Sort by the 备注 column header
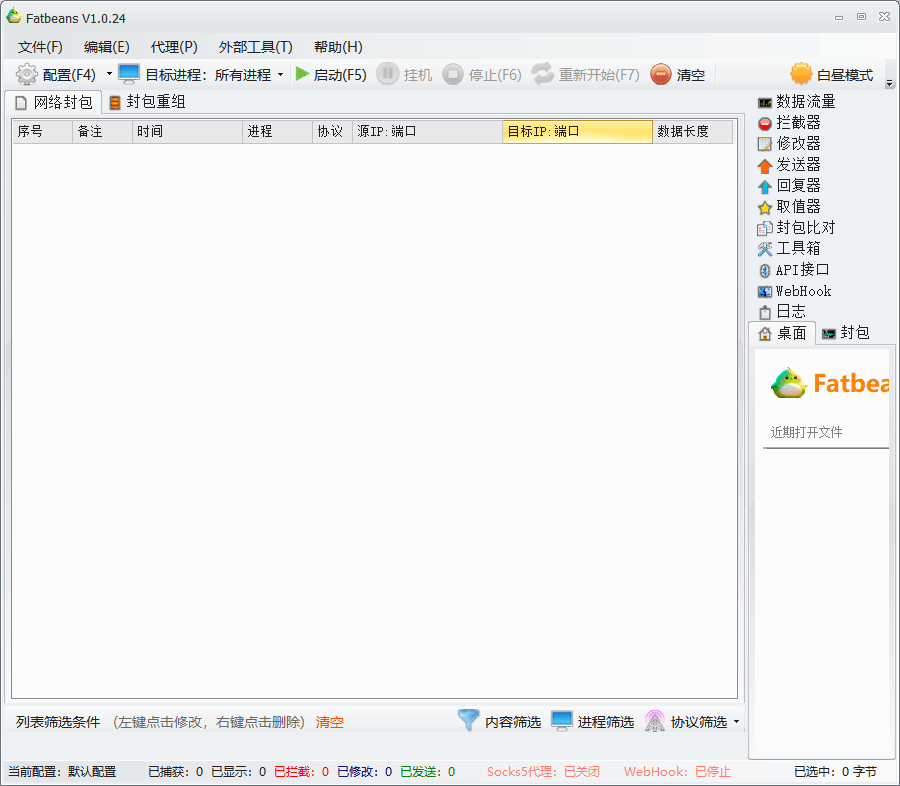Image resolution: width=900 pixels, height=786 pixels. click(102, 131)
